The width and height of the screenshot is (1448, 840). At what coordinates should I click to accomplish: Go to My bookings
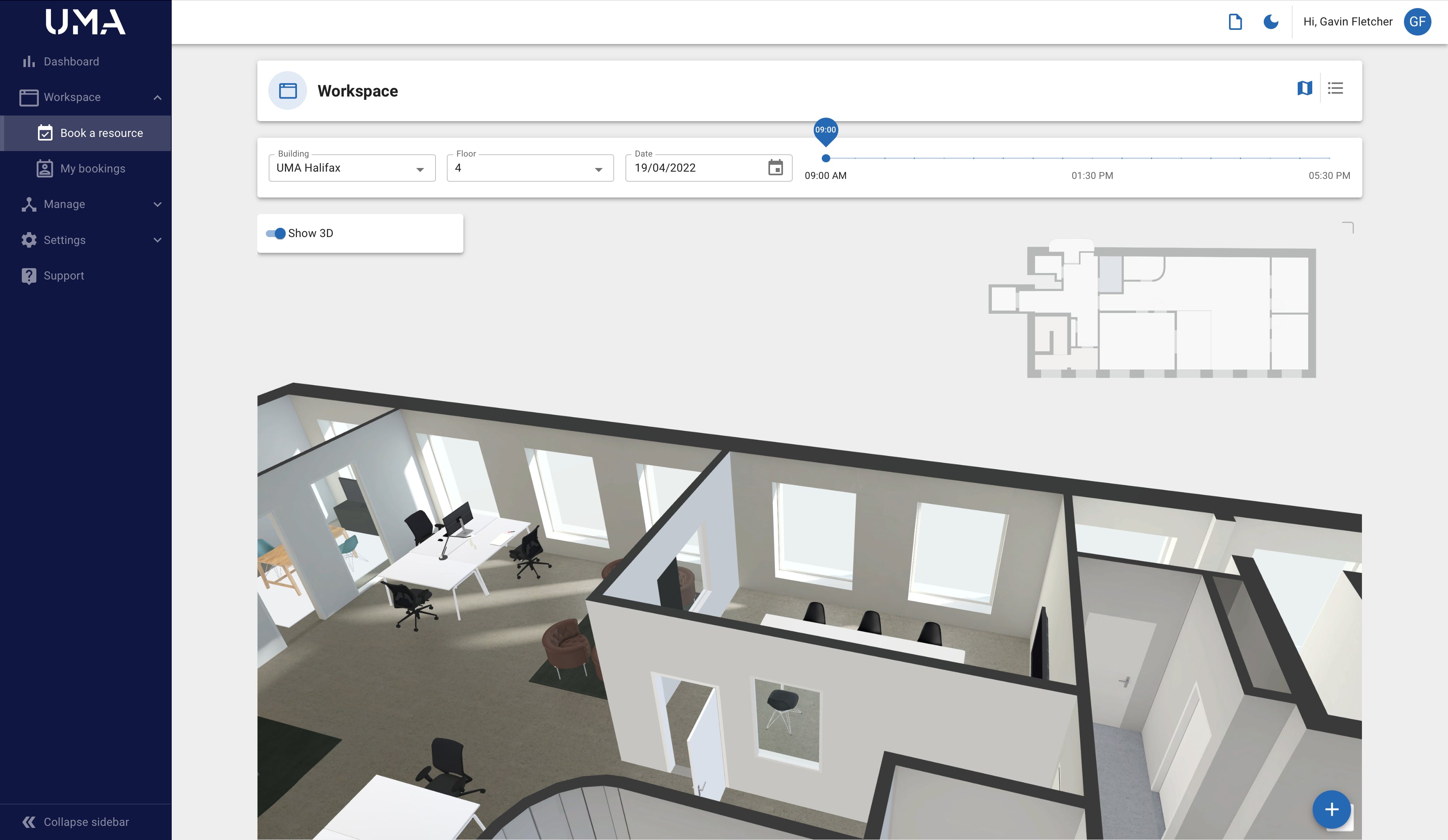(x=93, y=169)
